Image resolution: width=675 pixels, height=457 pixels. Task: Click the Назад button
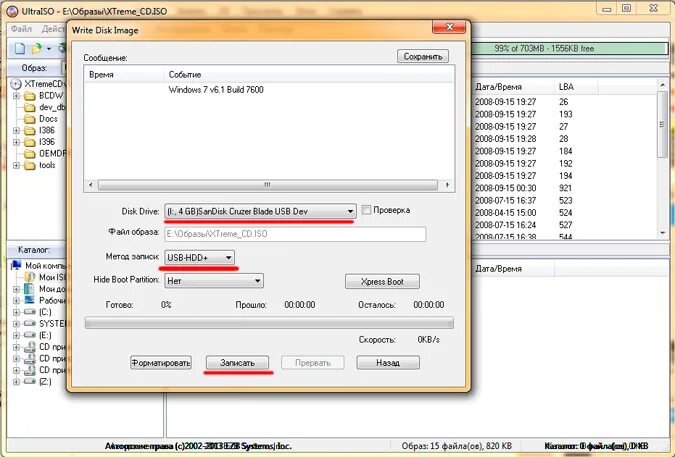pos(388,363)
